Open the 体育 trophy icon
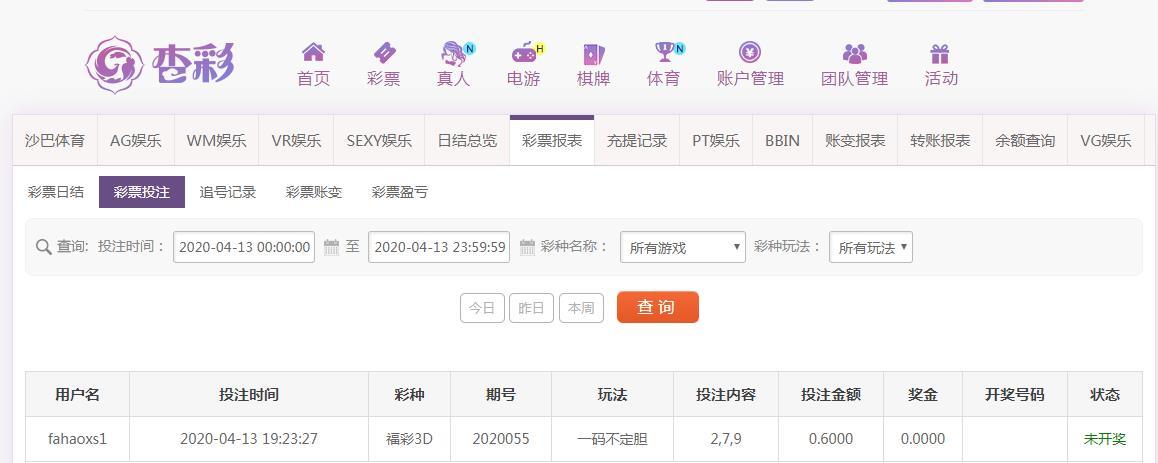Image resolution: width=1158 pixels, height=463 pixels. coord(665,52)
